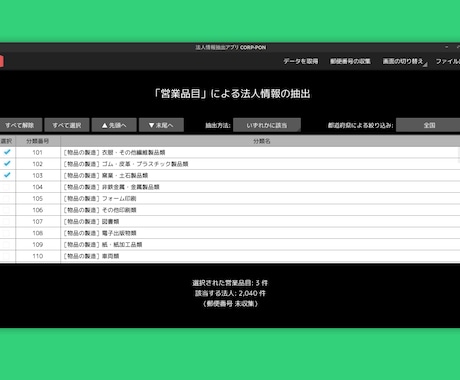
Task: Select the 窯業・土石製品類 row text
Action: coord(125,175)
